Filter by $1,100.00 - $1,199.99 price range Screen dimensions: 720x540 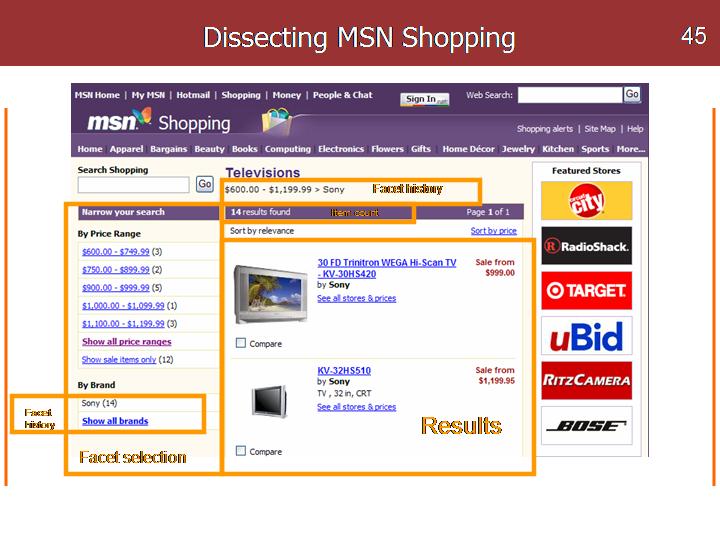pos(123,323)
